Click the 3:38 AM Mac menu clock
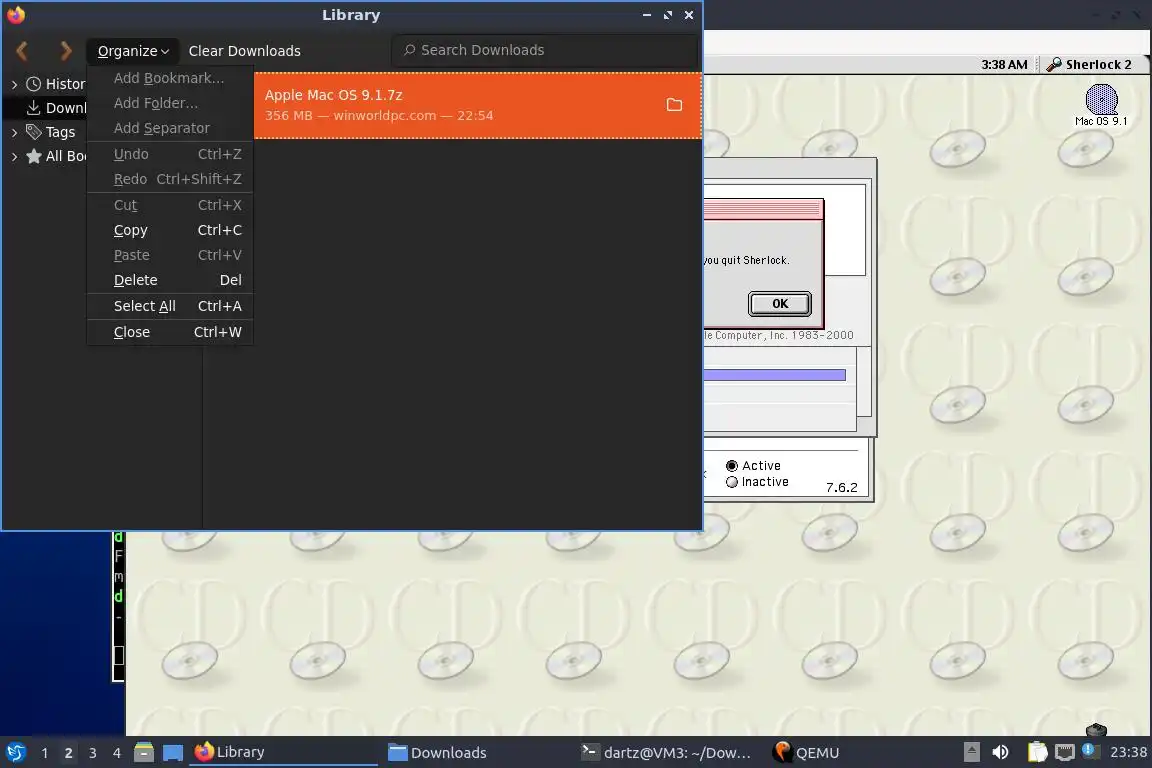This screenshot has height=768, width=1152. click(1004, 65)
